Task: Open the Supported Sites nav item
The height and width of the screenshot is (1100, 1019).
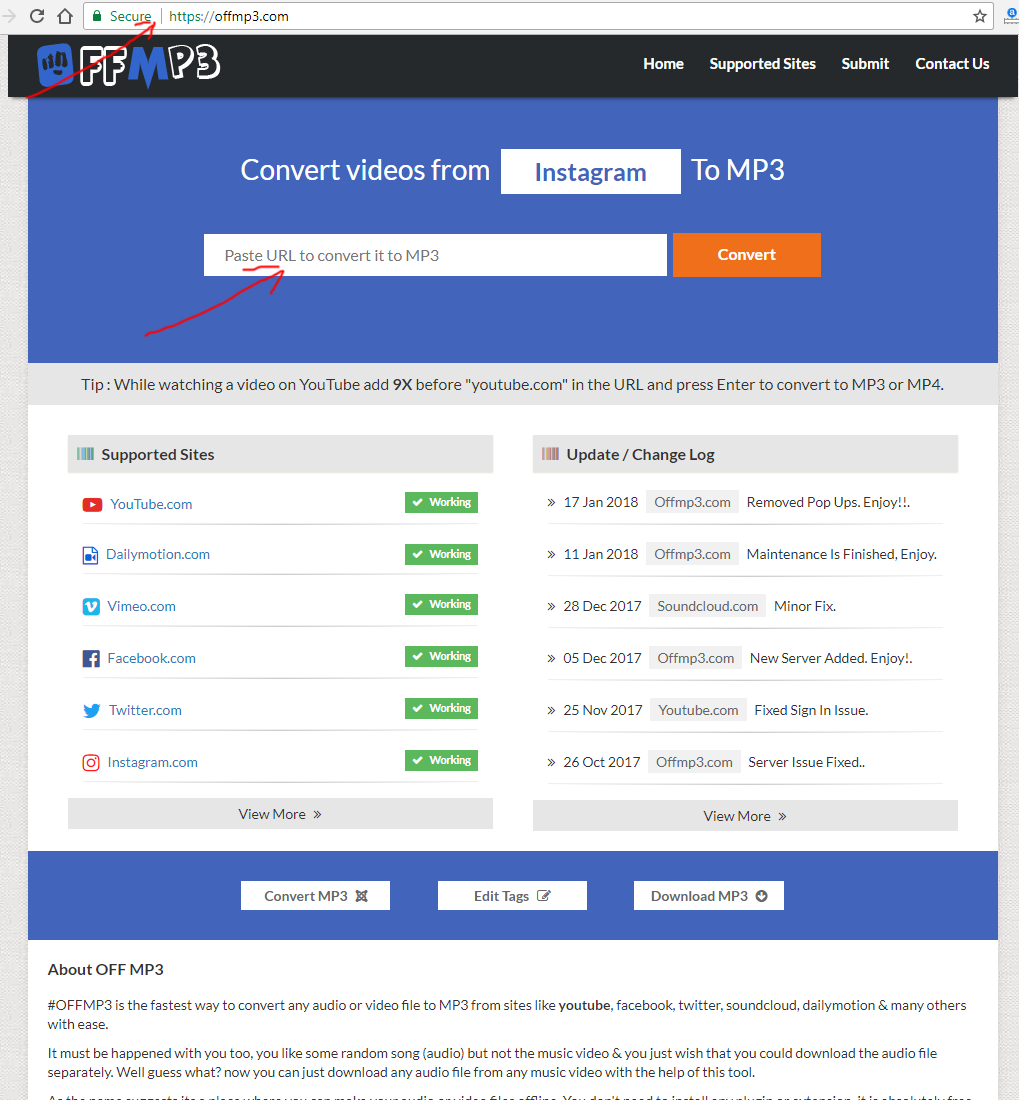Action: pos(762,64)
